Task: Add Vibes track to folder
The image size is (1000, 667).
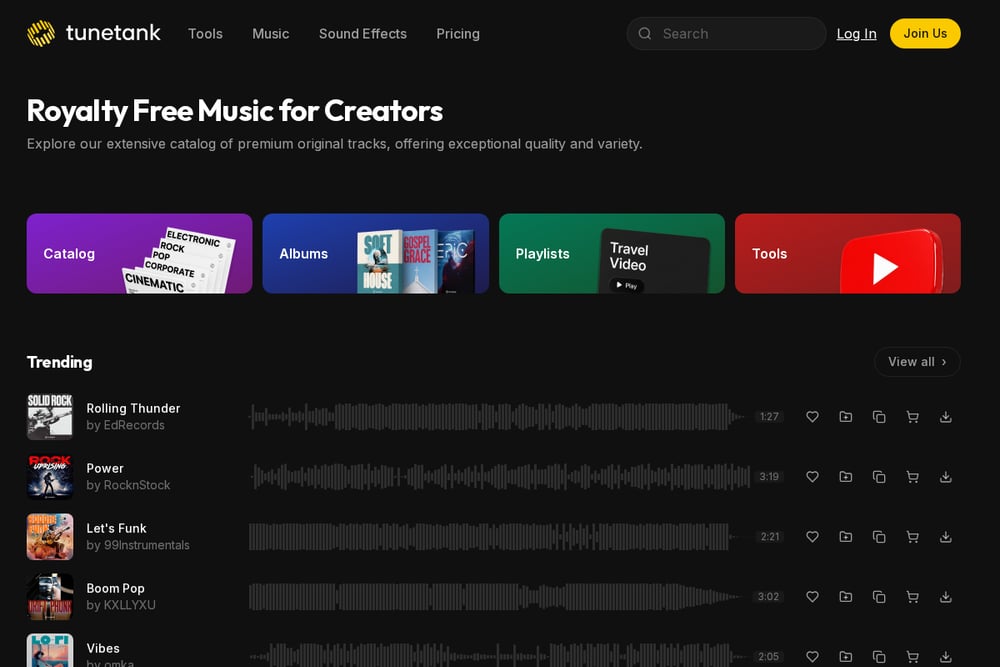Action: tap(846, 657)
